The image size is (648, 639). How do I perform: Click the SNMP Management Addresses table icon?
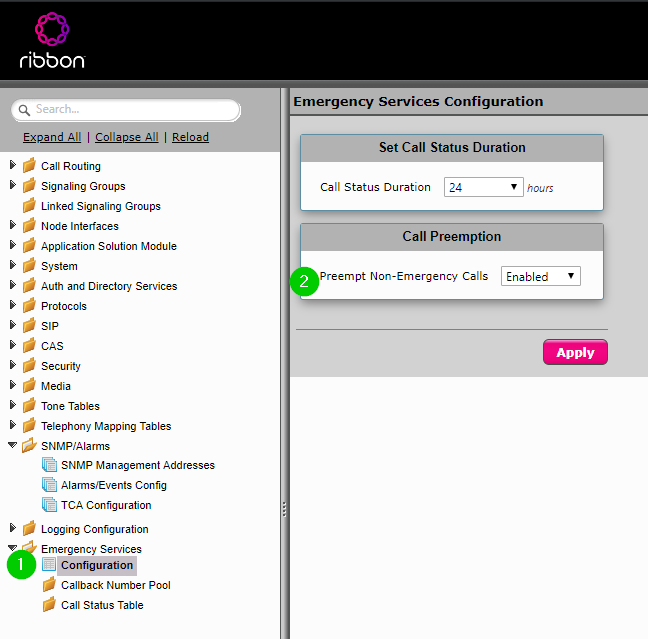(50, 465)
